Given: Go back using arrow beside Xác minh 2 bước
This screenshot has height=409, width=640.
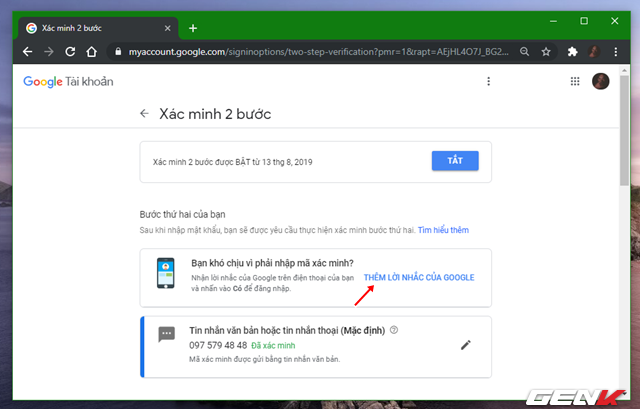Looking at the screenshot, I should point(144,113).
